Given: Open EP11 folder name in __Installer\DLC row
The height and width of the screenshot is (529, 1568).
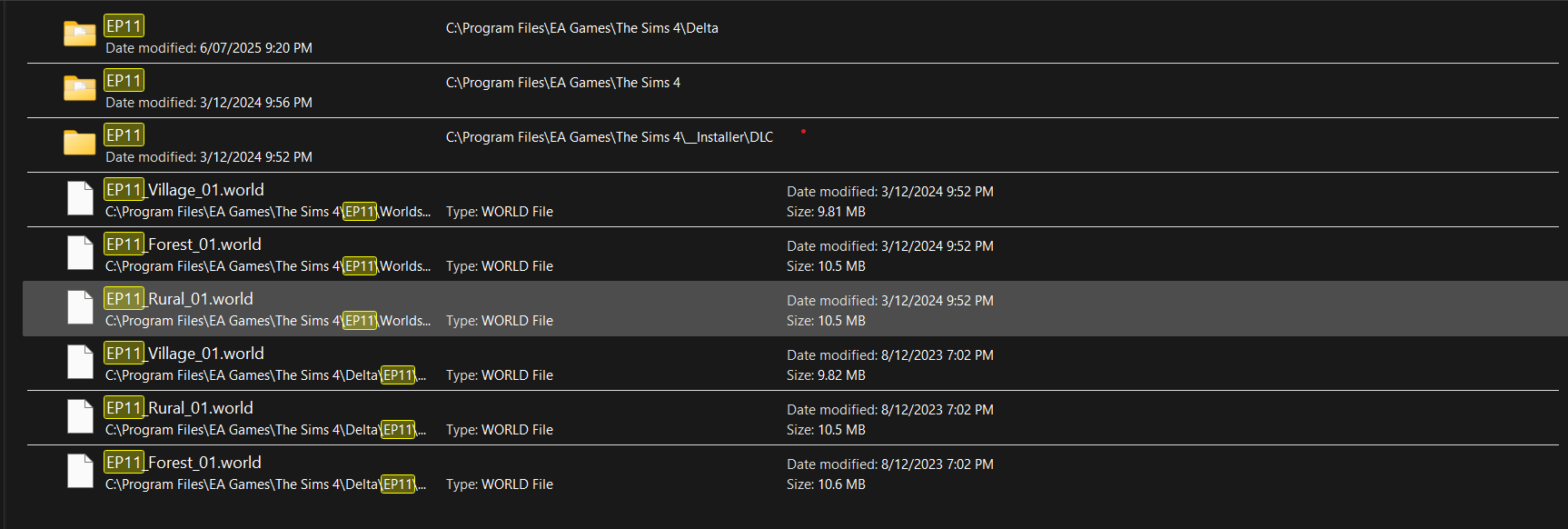Looking at the screenshot, I should [x=124, y=135].
